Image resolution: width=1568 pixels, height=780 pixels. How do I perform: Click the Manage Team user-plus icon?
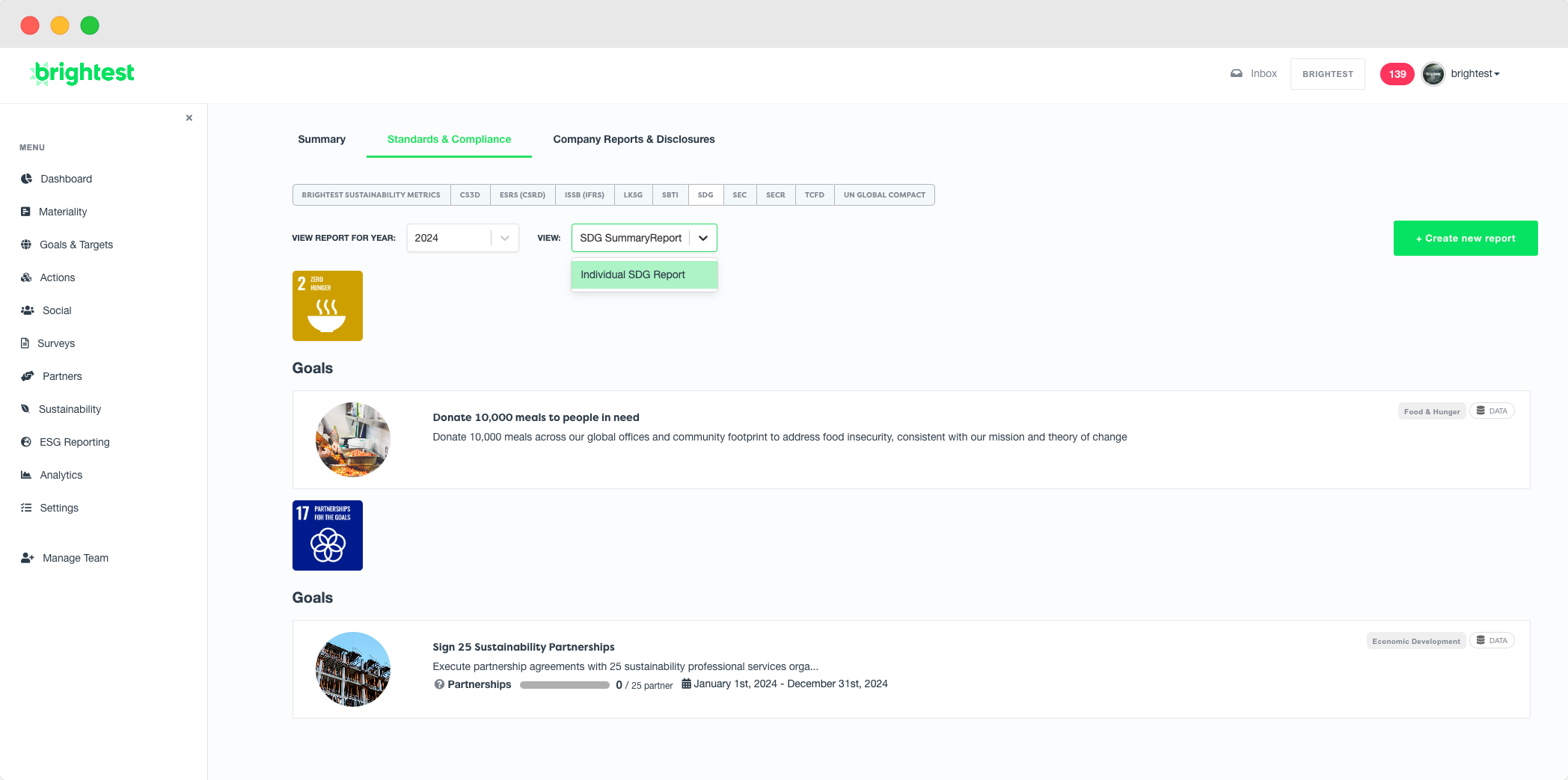[x=28, y=558]
